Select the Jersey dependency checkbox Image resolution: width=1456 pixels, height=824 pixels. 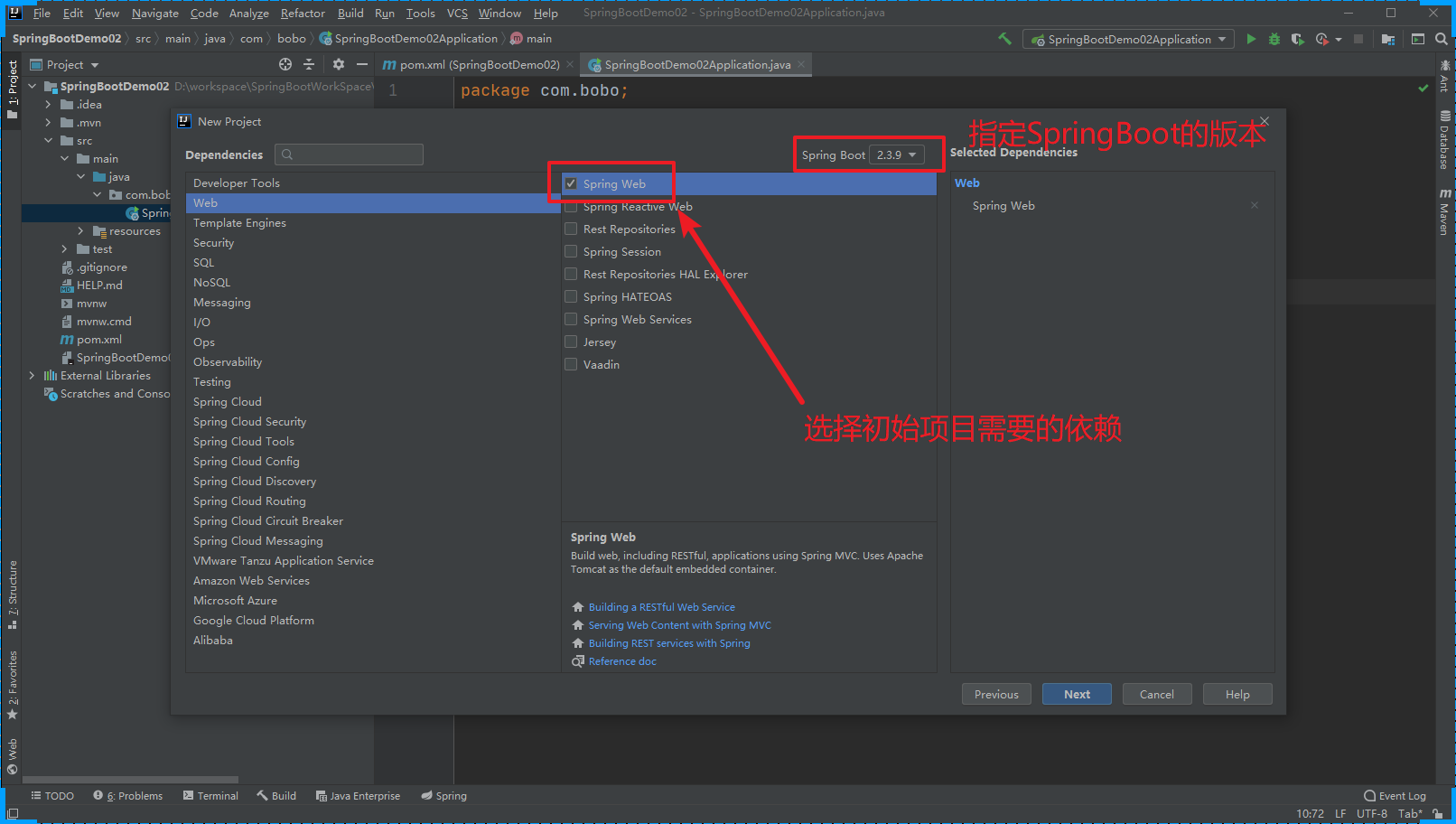coord(571,342)
